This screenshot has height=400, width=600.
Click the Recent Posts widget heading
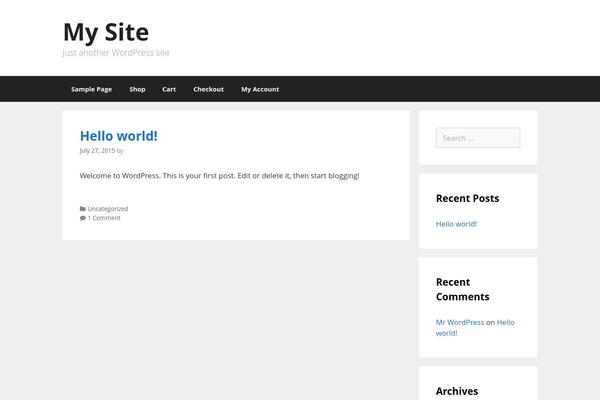468,198
